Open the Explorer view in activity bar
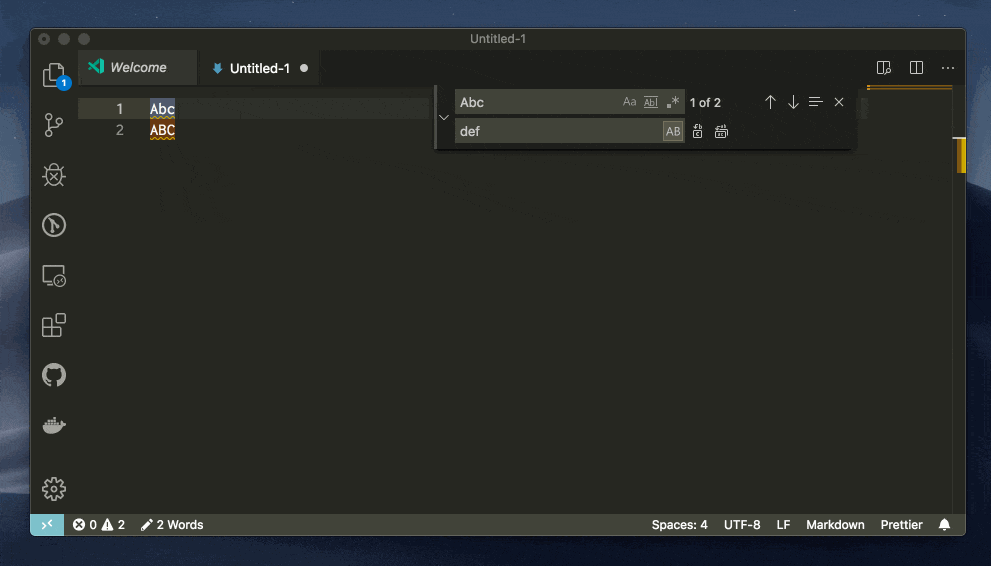Image resolution: width=991 pixels, height=566 pixels. pos(53,75)
